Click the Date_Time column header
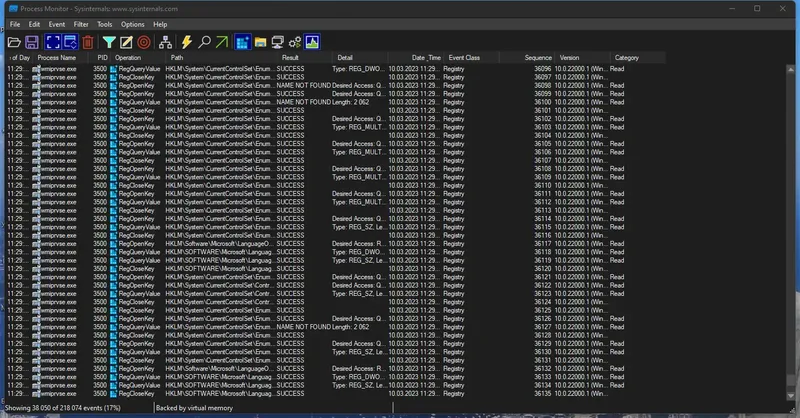 coord(415,58)
